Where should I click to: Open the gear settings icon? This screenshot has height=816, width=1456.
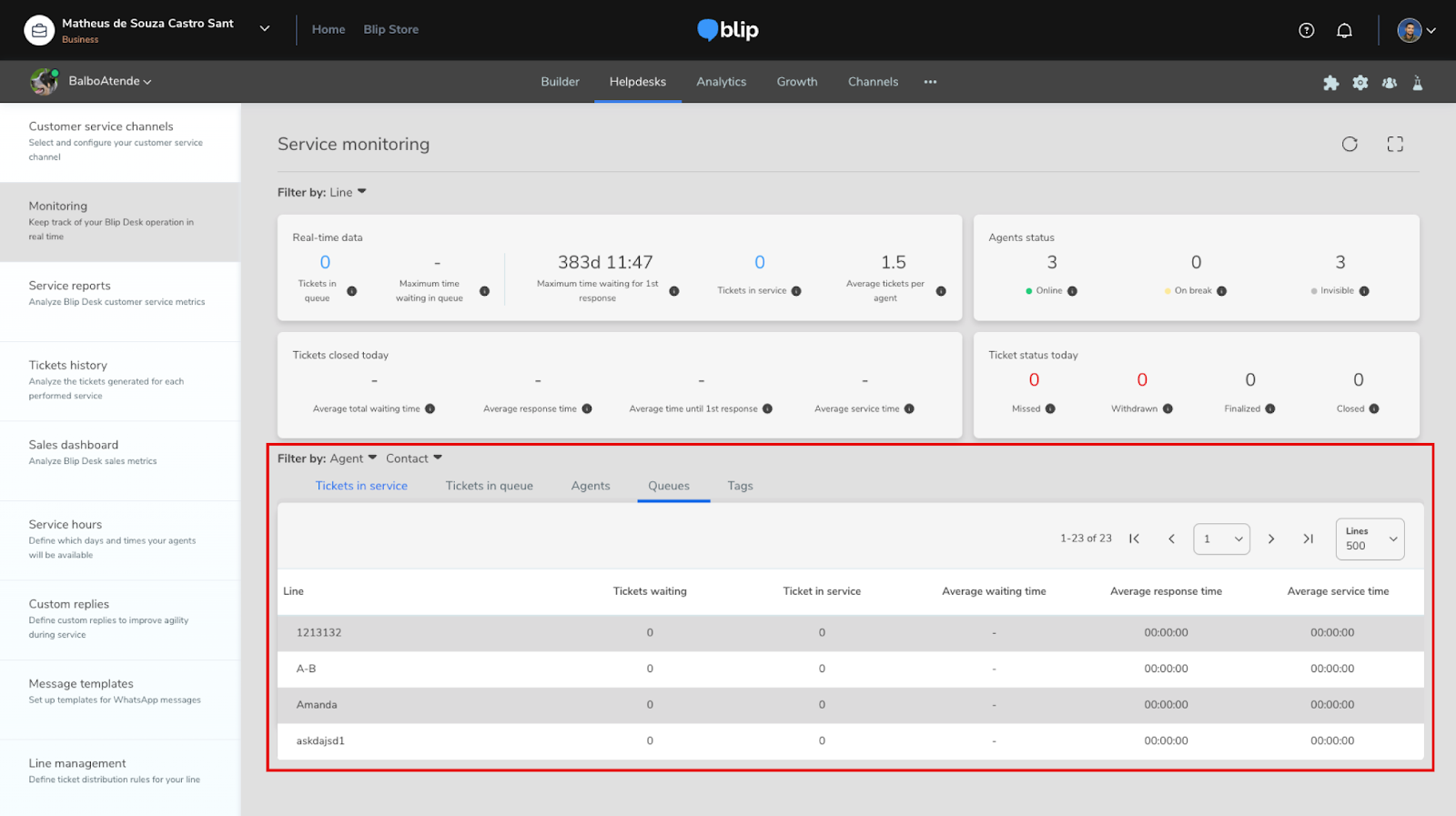click(x=1360, y=83)
